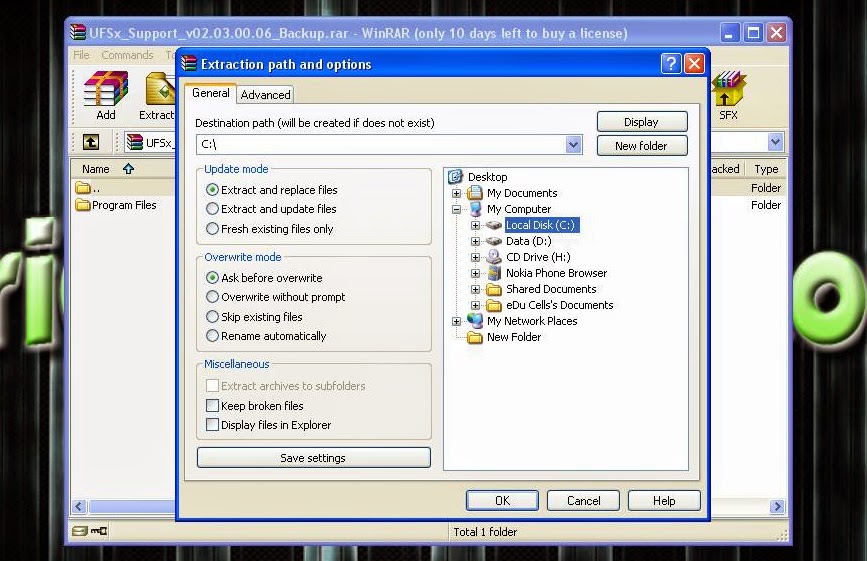Select Fresh existing files only option
867x561 pixels.
pyautogui.click(x=212, y=228)
